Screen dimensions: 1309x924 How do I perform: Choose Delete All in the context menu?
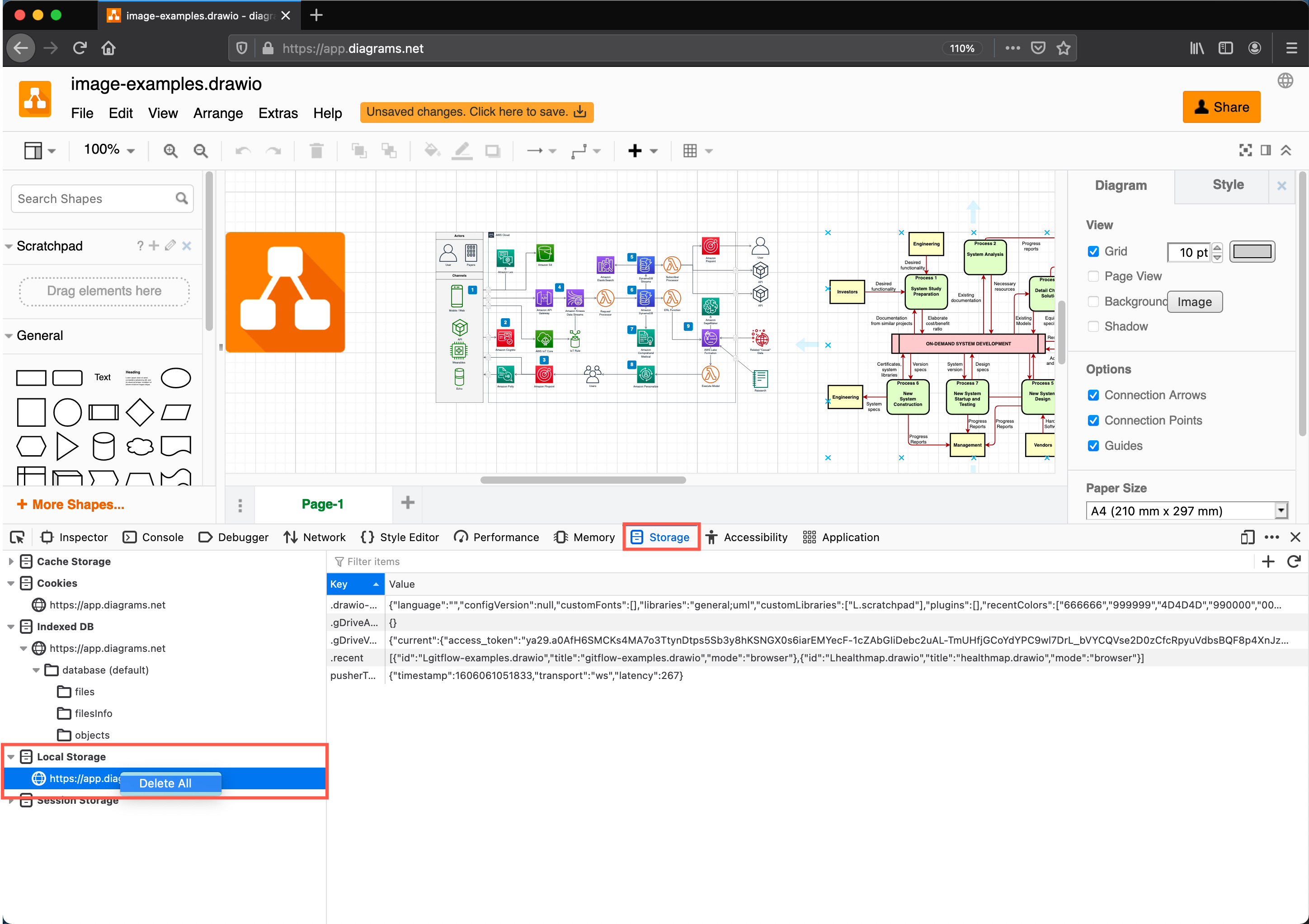[x=170, y=783]
